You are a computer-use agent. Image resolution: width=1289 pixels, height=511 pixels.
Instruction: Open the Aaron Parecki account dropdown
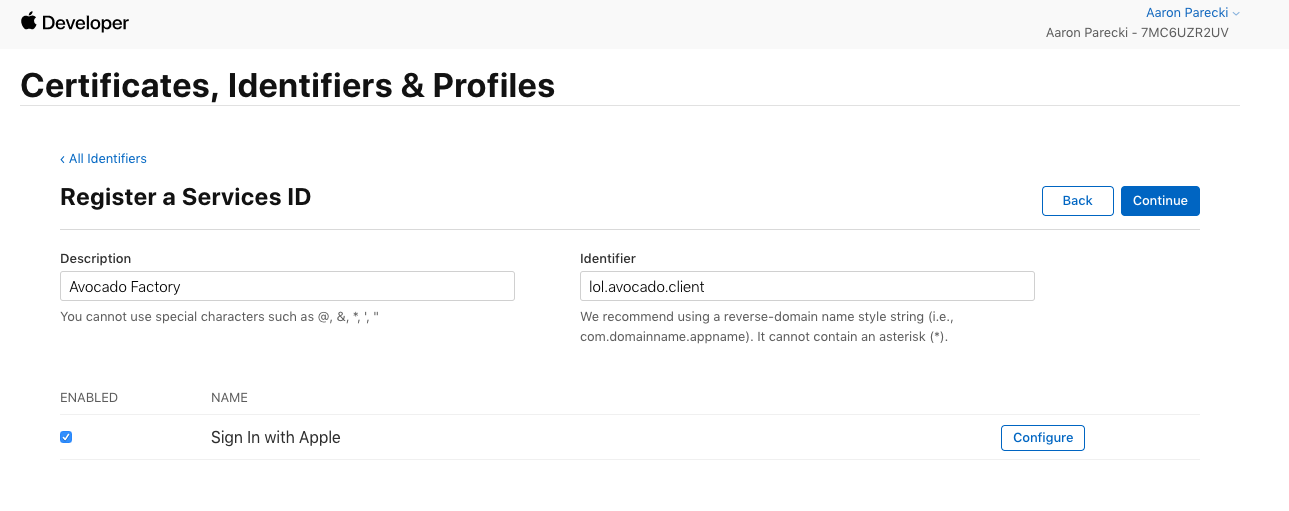(1192, 13)
